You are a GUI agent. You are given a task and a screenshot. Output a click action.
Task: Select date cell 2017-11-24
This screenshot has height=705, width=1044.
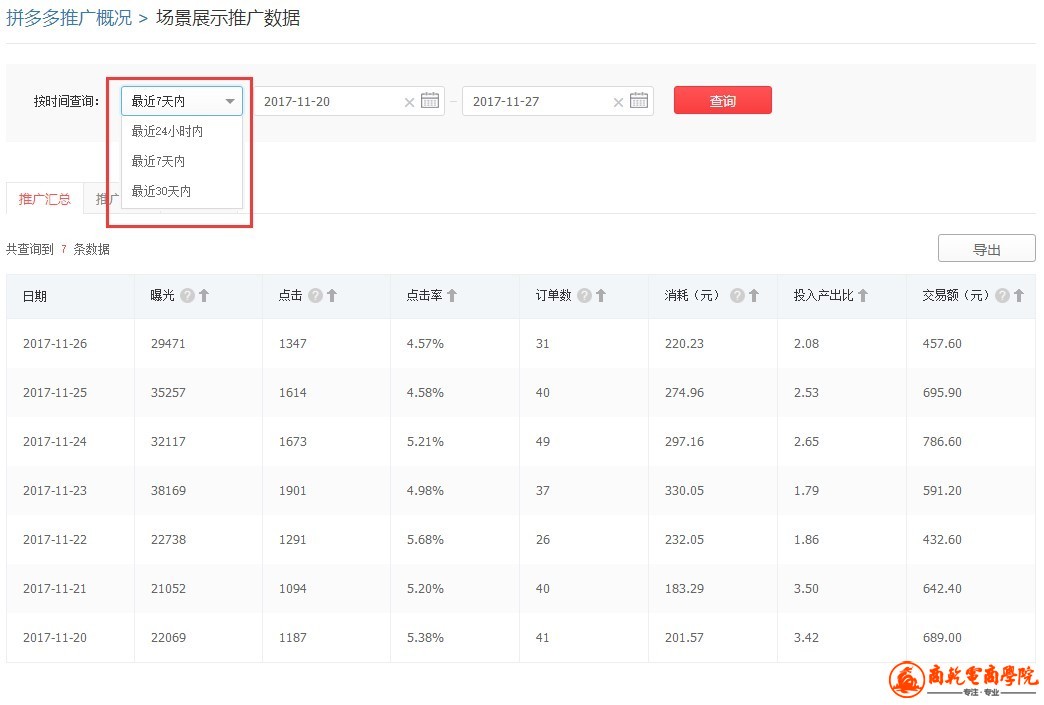pyautogui.click(x=55, y=441)
